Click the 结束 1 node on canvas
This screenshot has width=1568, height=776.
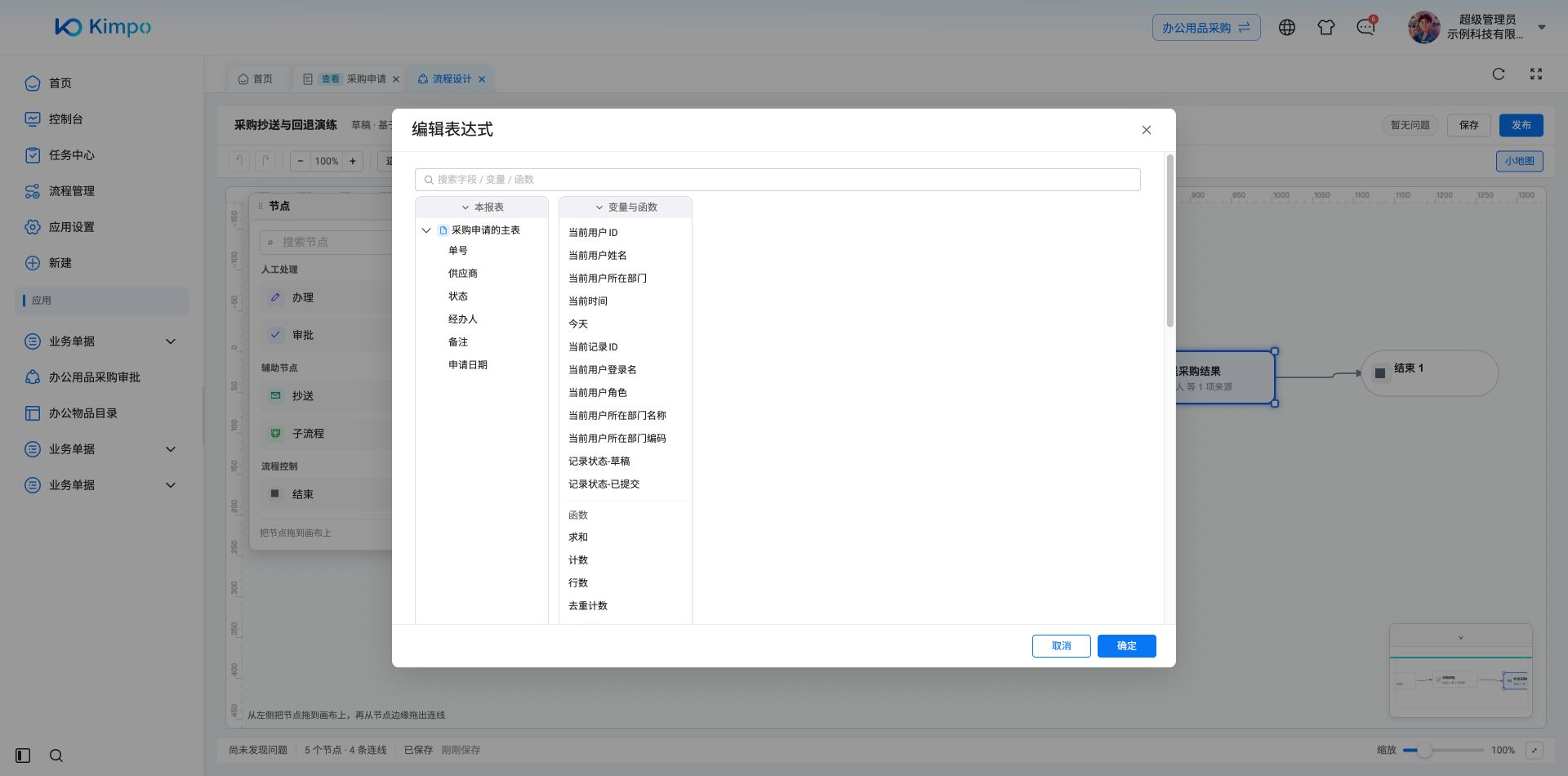[x=1429, y=373]
